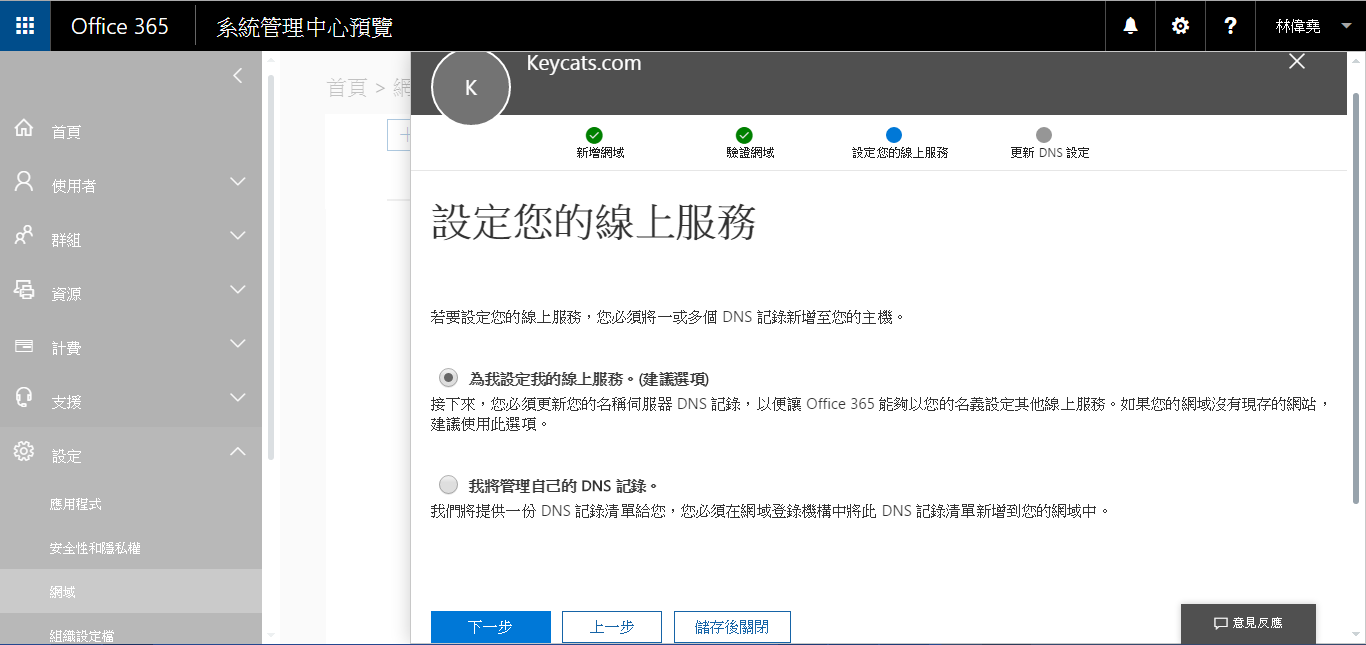This screenshot has height=645, width=1366.
Task: Click the 支援 headset icon in sidebar
Action: pyautogui.click(x=24, y=398)
